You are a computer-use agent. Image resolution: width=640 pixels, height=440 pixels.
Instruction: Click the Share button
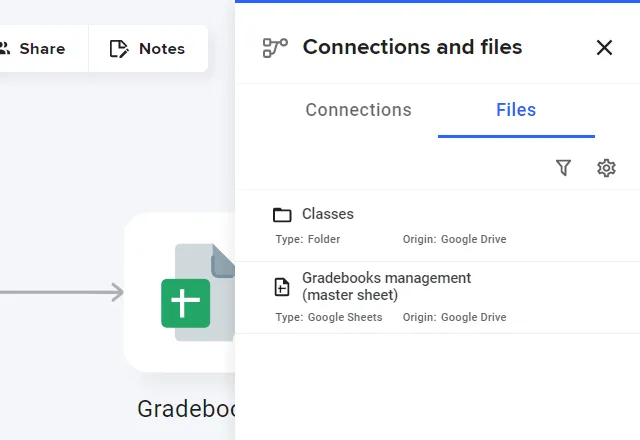click(43, 49)
